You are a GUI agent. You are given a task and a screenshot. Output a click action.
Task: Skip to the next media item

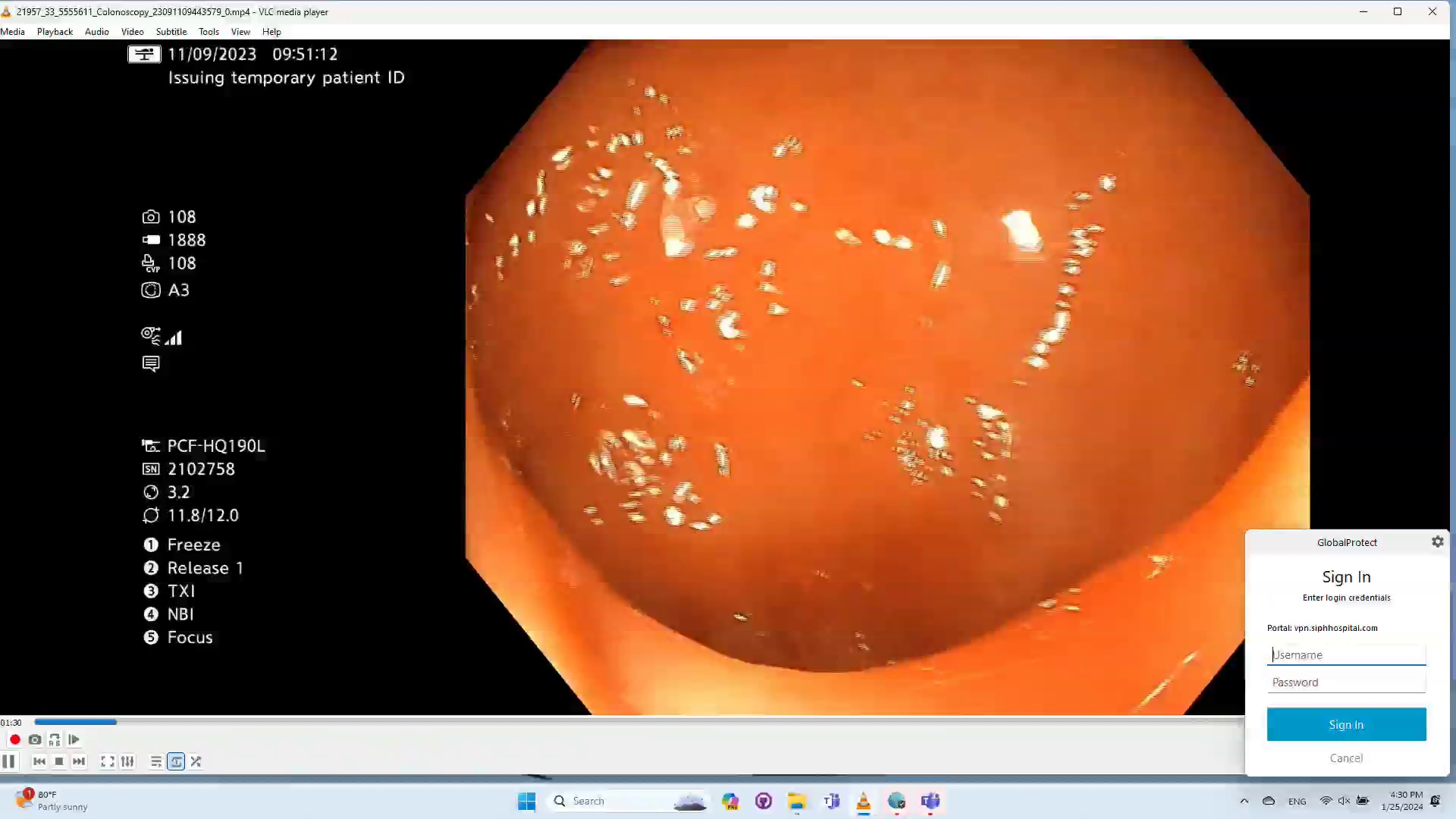point(79,761)
